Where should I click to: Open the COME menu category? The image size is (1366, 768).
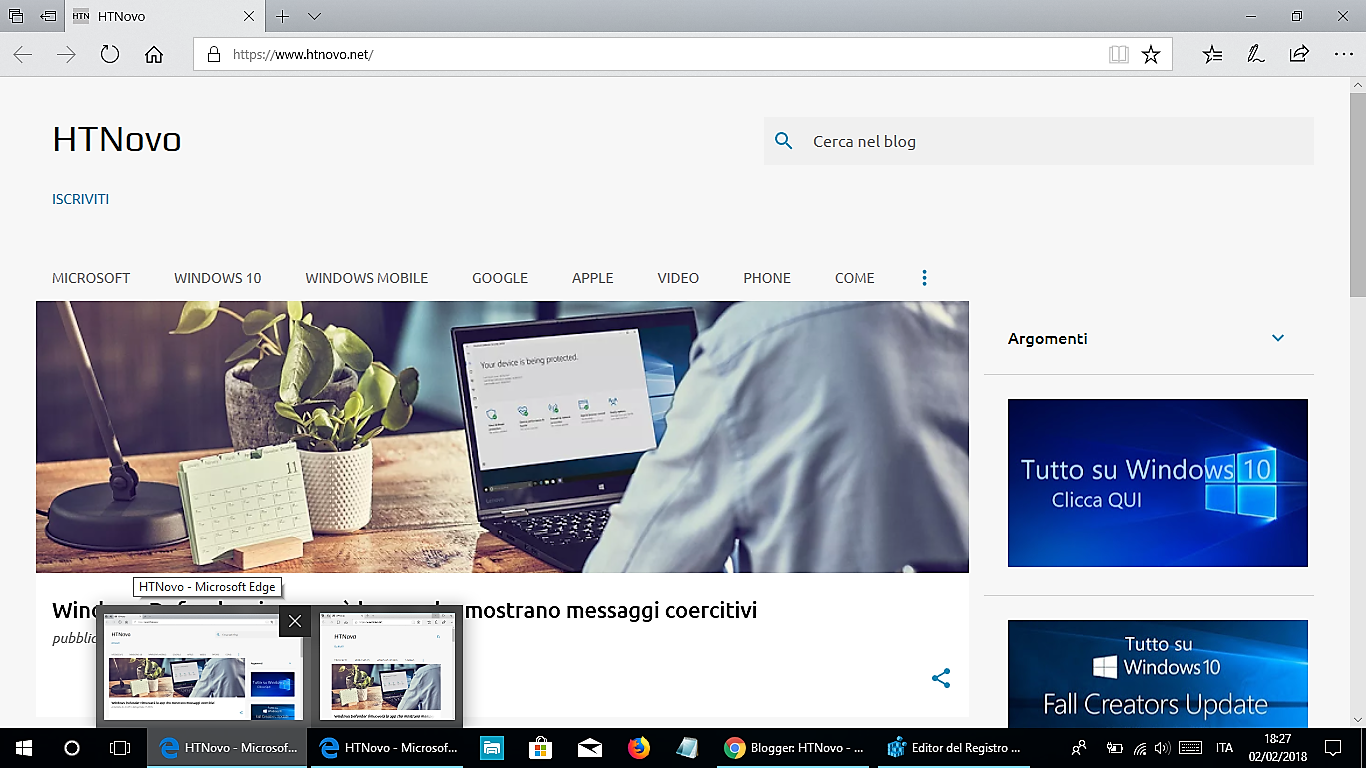click(x=855, y=278)
